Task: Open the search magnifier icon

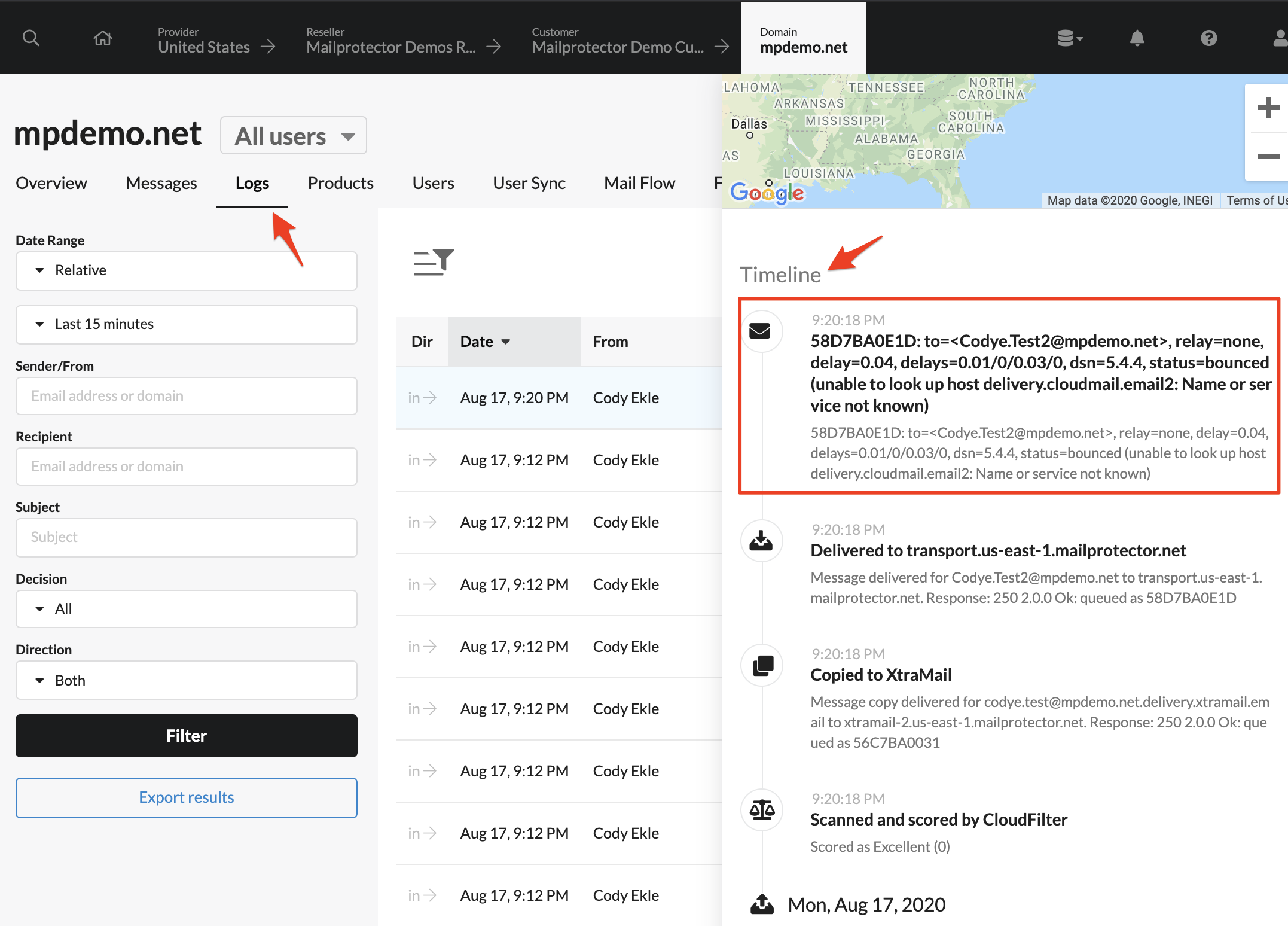Action: pyautogui.click(x=31, y=38)
